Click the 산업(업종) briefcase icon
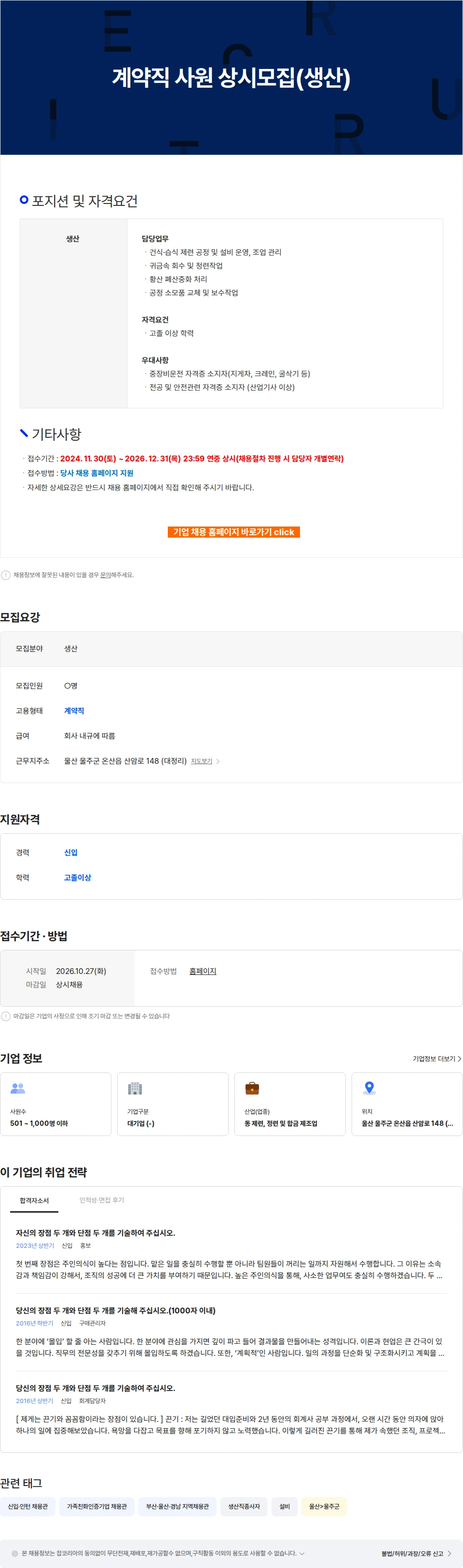Image resolution: width=463 pixels, height=1568 pixels. pyautogui.click(x=252, y=1088)
